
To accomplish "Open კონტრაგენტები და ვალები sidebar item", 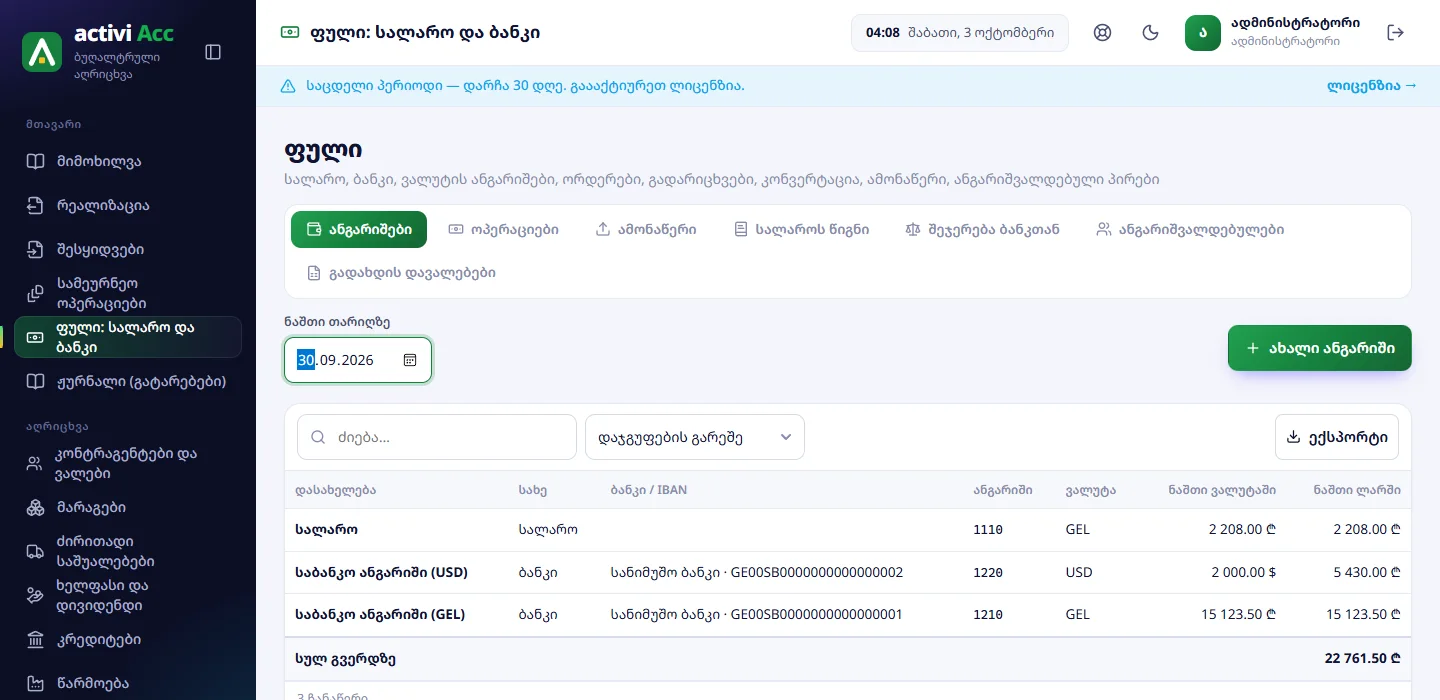I will pos(128,464).
